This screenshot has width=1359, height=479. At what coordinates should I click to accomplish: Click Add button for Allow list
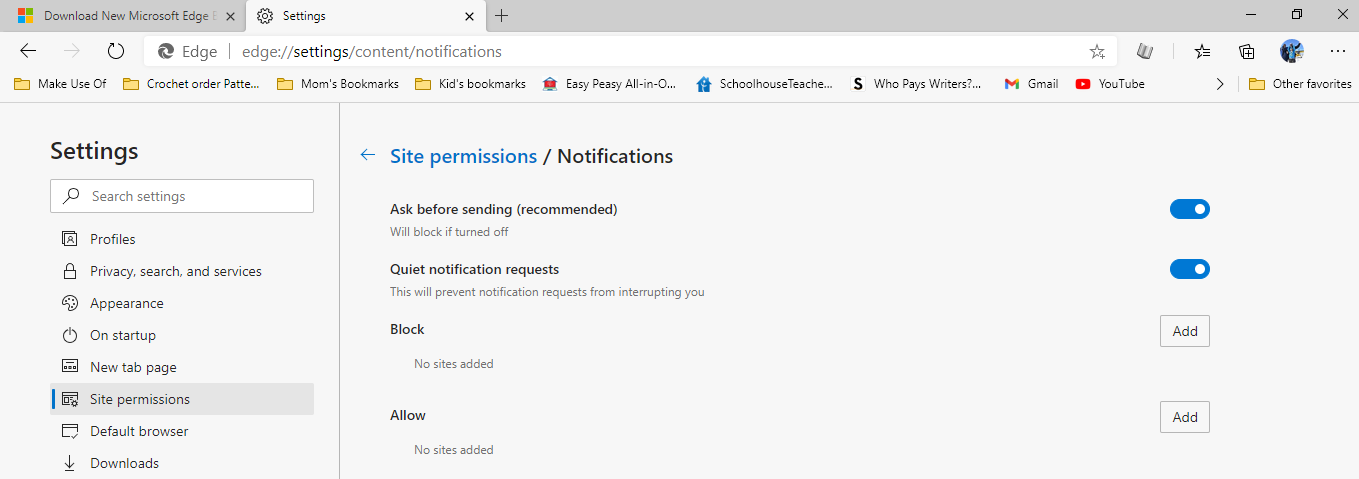tap(1184, 417)
